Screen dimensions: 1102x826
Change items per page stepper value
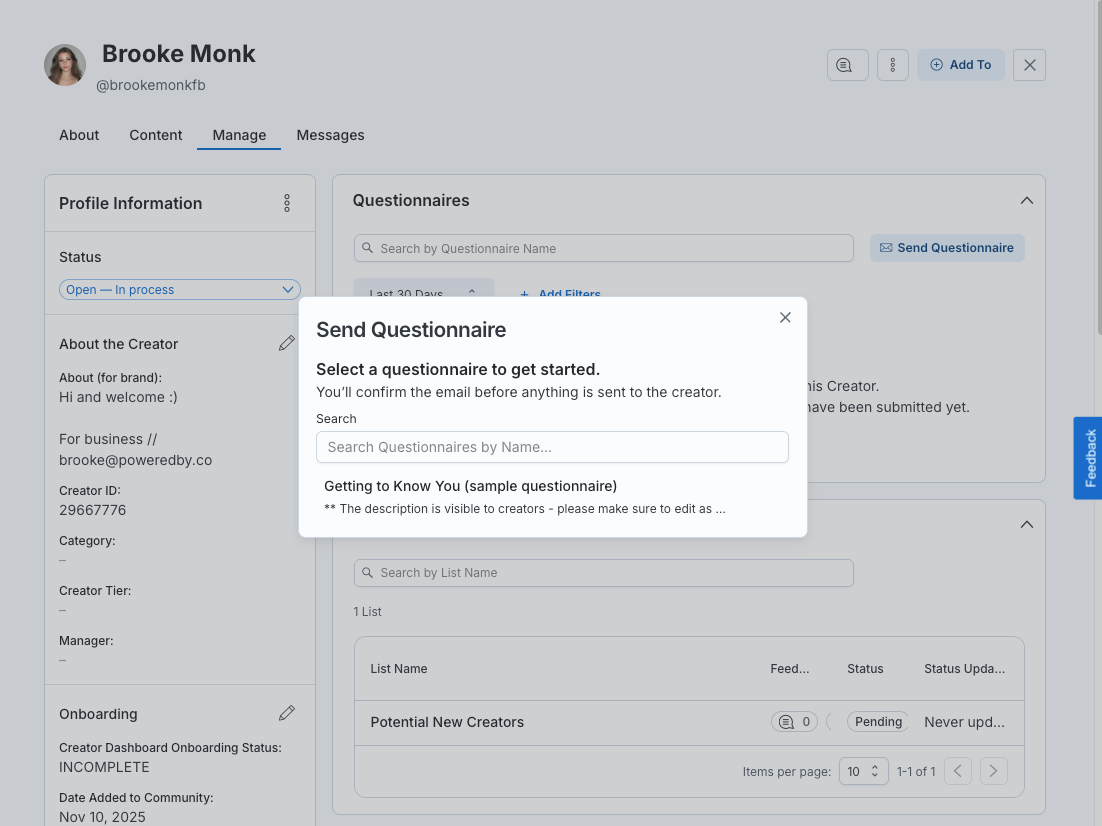863,771
